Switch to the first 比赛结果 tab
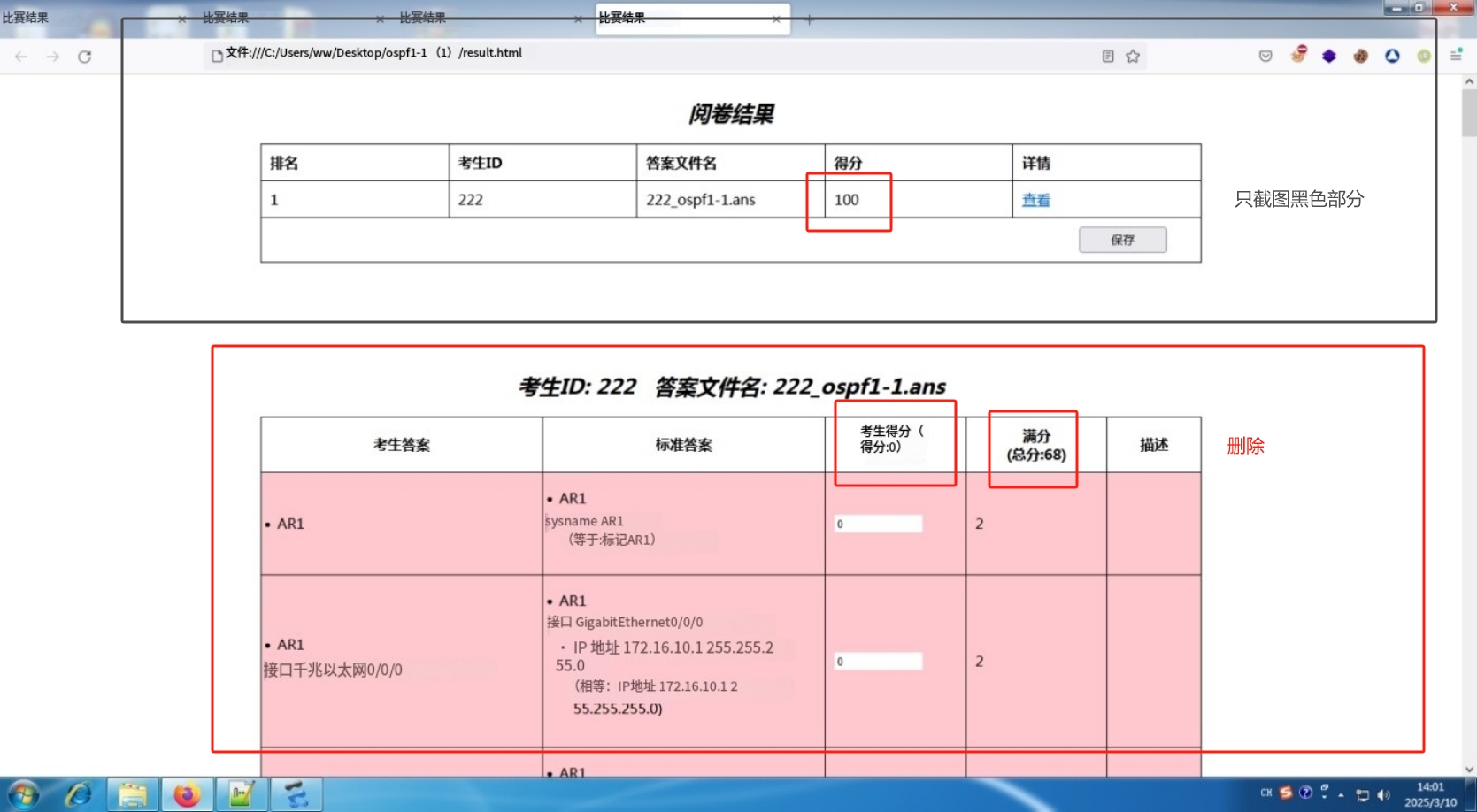 (x=53, y=19)
